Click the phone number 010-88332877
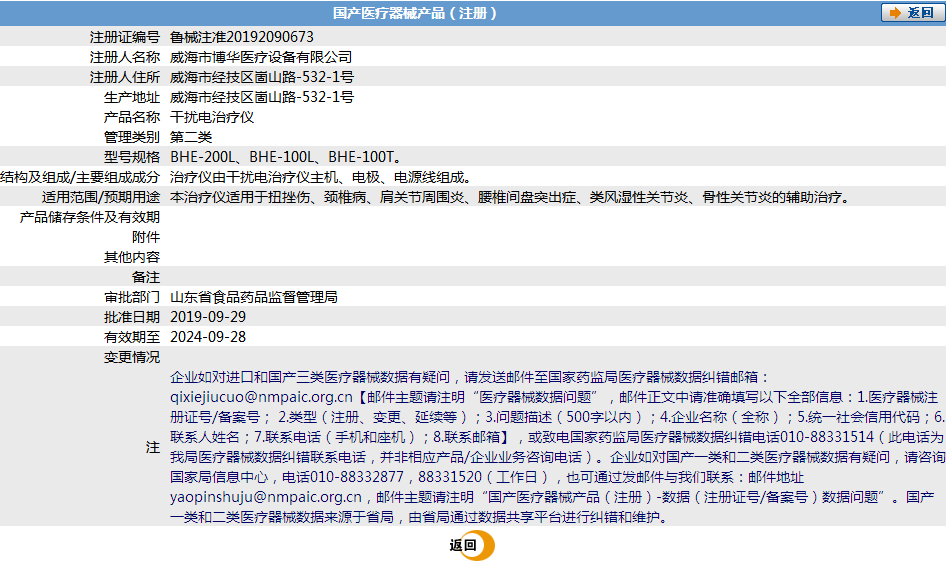947x563 pixels. (356, 477)
